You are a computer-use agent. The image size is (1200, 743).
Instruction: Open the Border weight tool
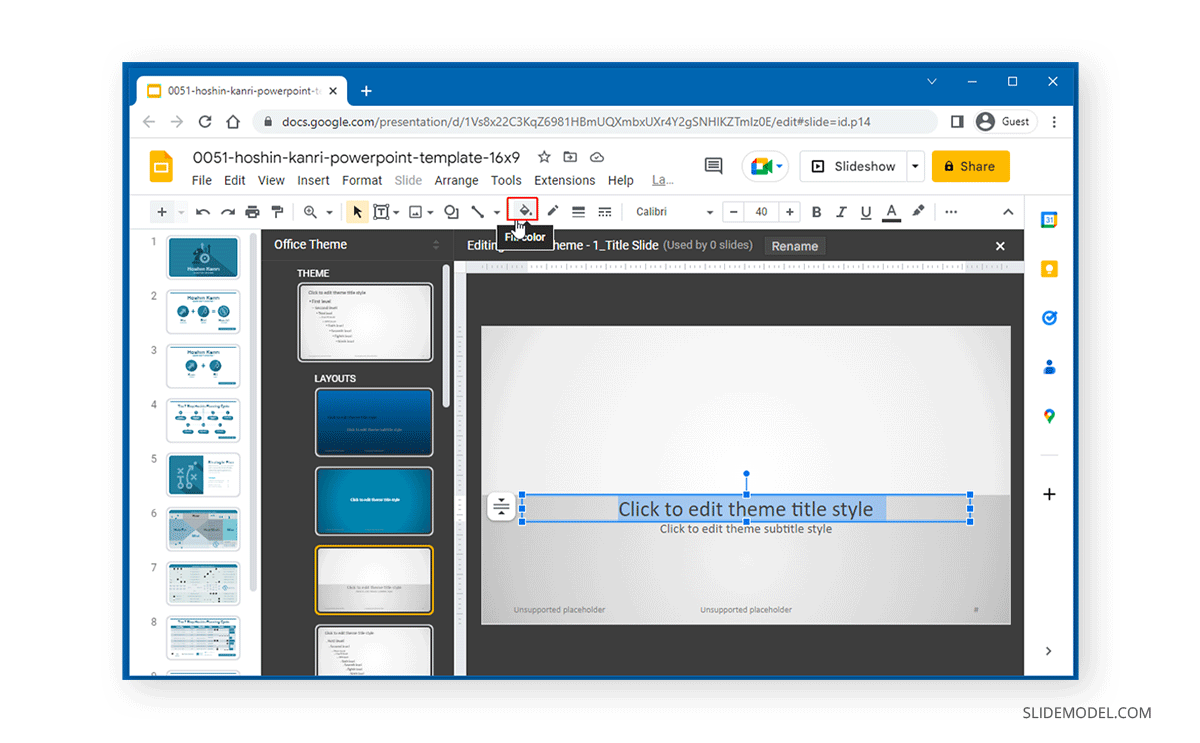(578, 212)
